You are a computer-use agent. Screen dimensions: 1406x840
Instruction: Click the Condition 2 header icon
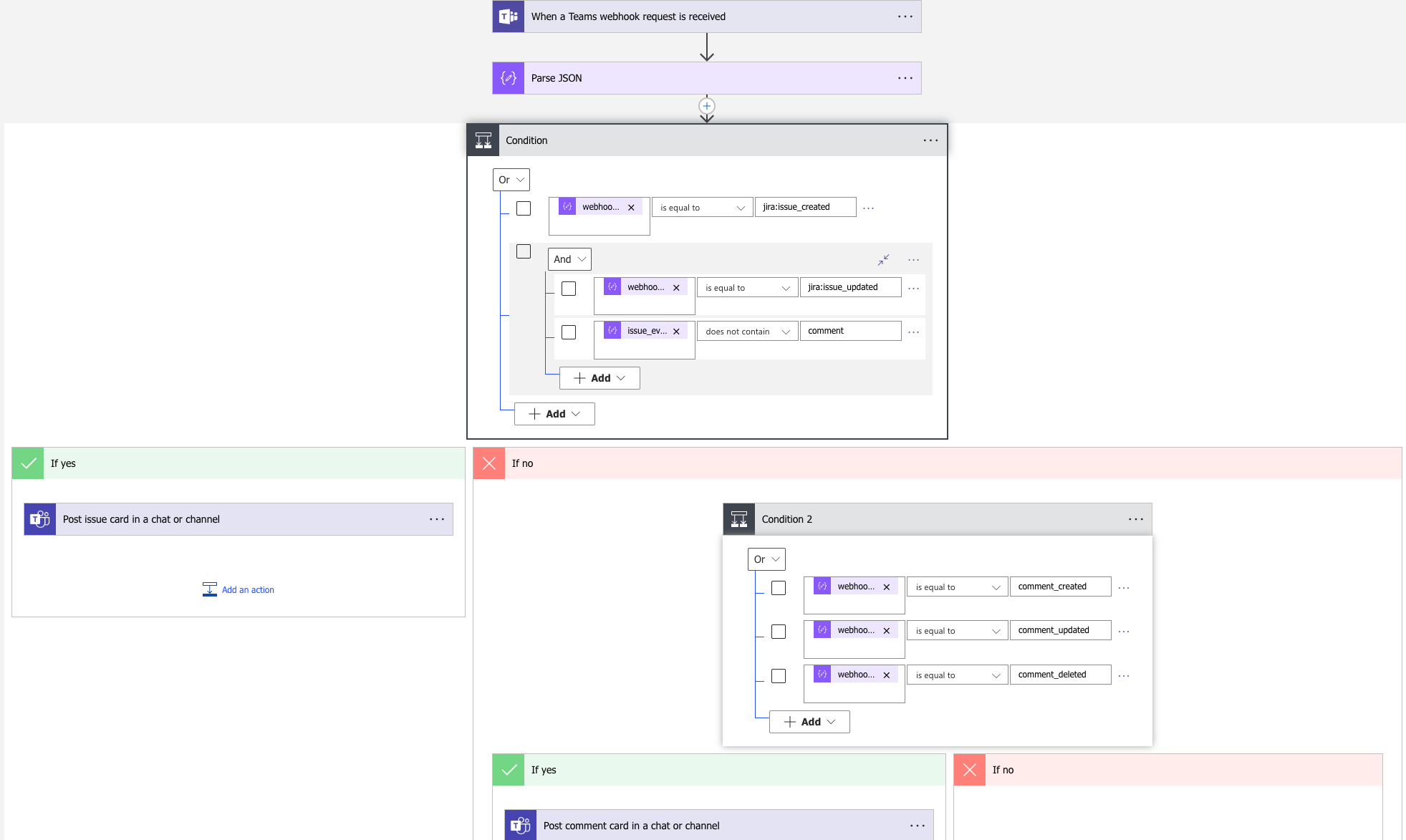tap(739, 519)
